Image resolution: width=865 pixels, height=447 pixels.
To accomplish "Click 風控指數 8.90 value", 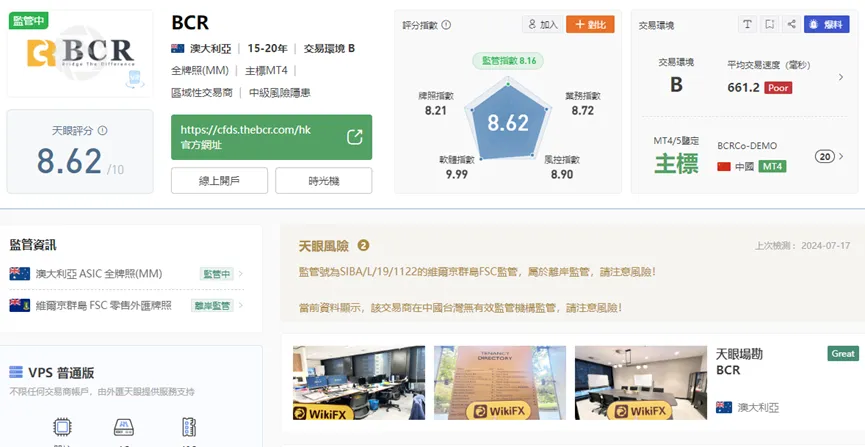I will 562,174.
